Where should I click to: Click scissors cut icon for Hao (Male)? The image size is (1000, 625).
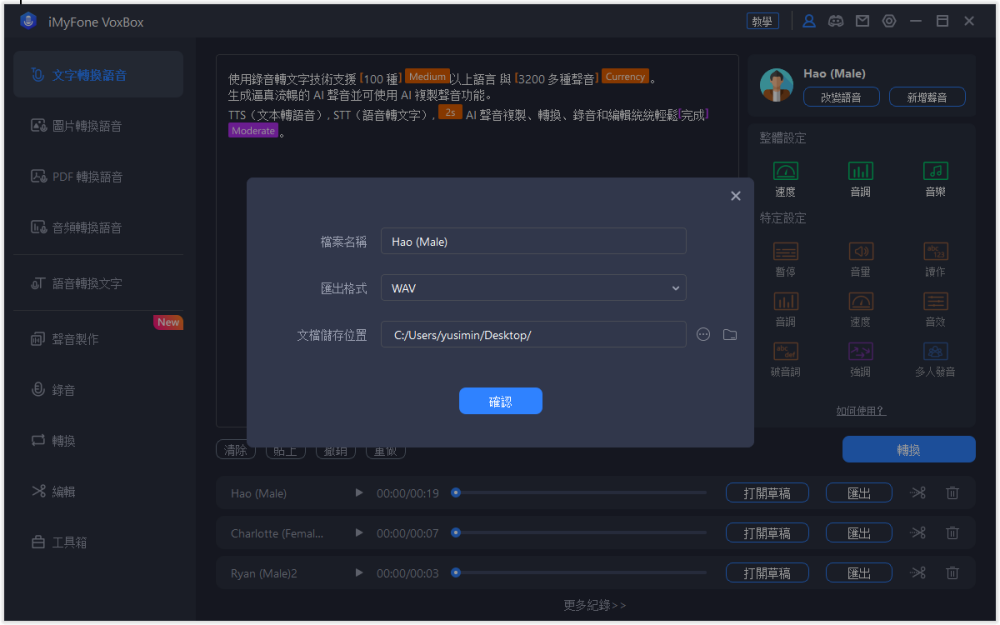[918, 493]
